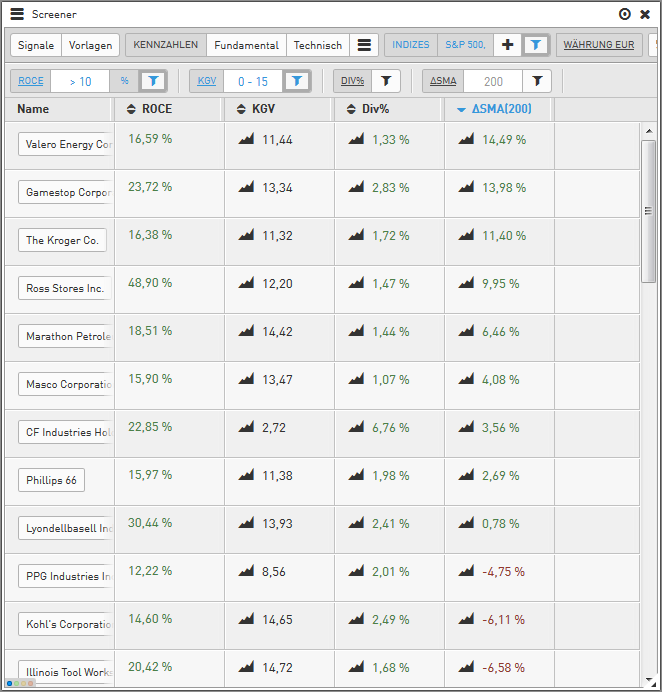Open Ross Stores Inc. stock
This screenshot has height=692, width=662.
65,288
